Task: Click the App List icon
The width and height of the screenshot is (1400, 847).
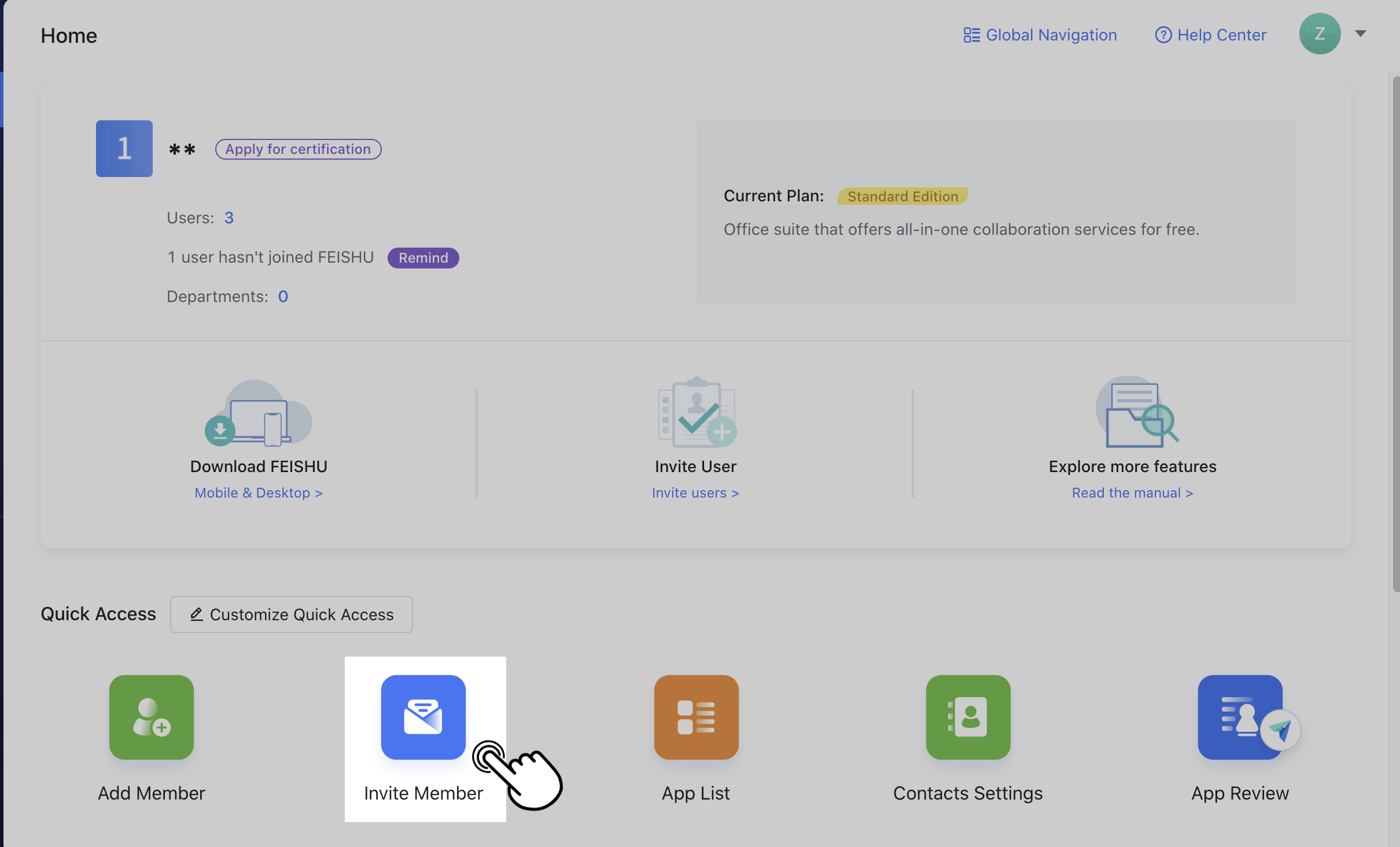Action: pos(695,717)
